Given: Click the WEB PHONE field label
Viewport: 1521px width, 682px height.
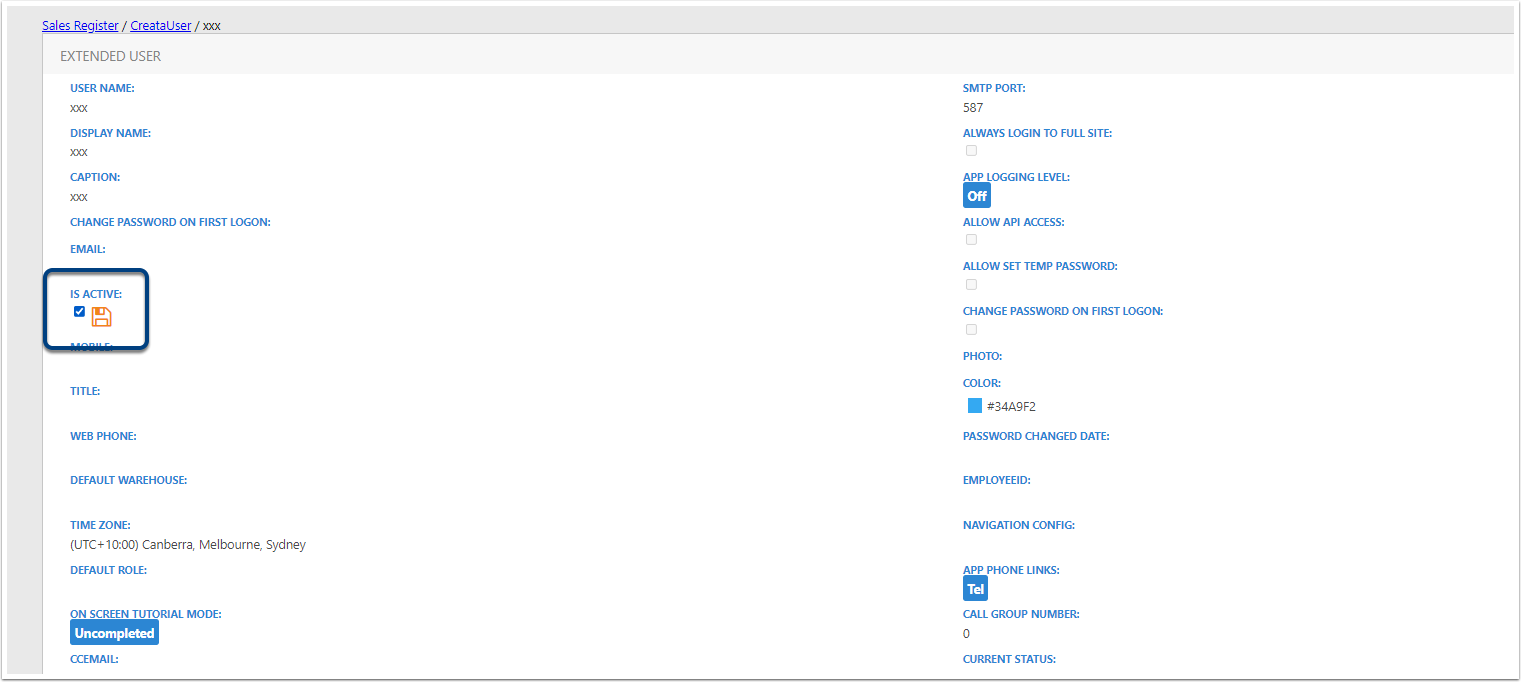Looking at the screenshot, I should pos(103,436).
